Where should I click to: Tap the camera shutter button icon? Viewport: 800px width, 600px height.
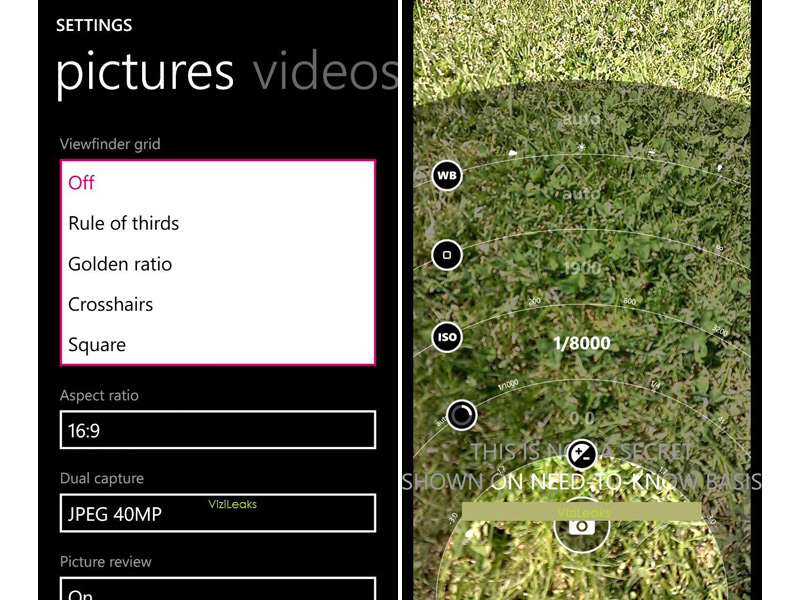pos(582,526)
